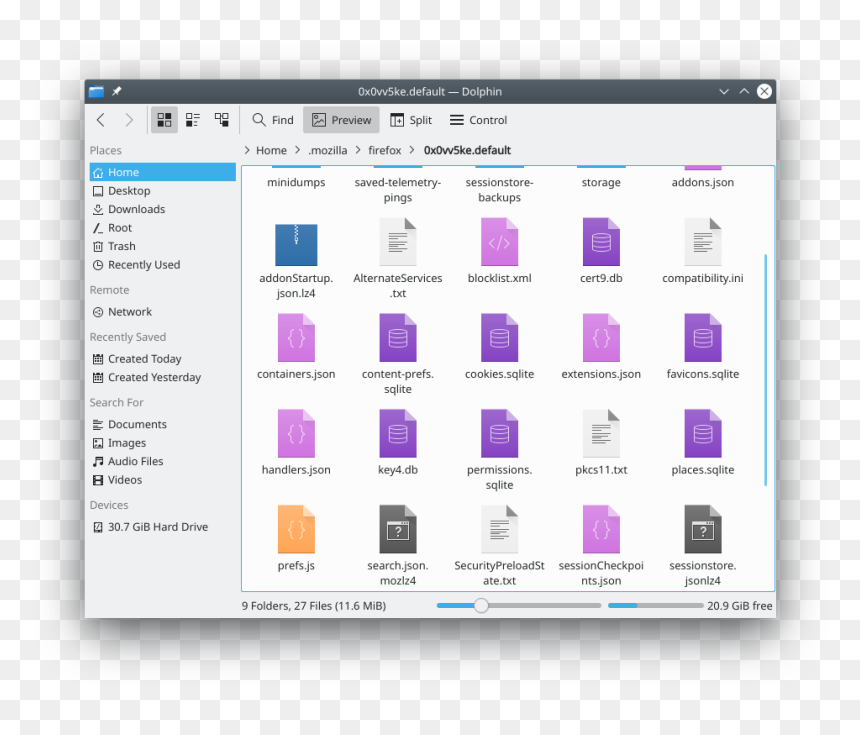Image resolution: width=860 pixels, height=735 pixels.
Task: Click 0x0vv5ke.default breadcrumb segment
Action: 467,150
